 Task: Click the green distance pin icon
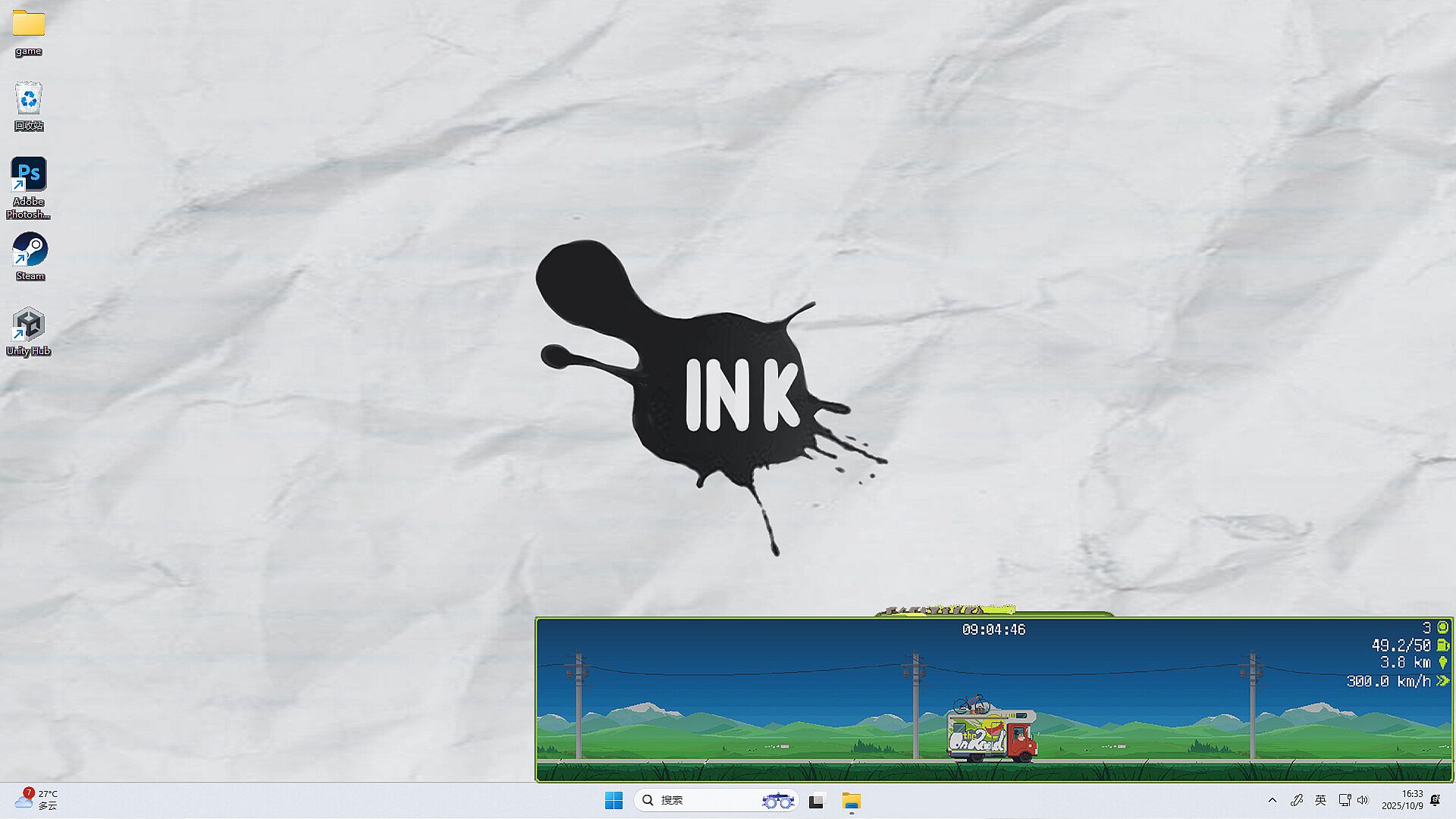tap(1442, 663)
